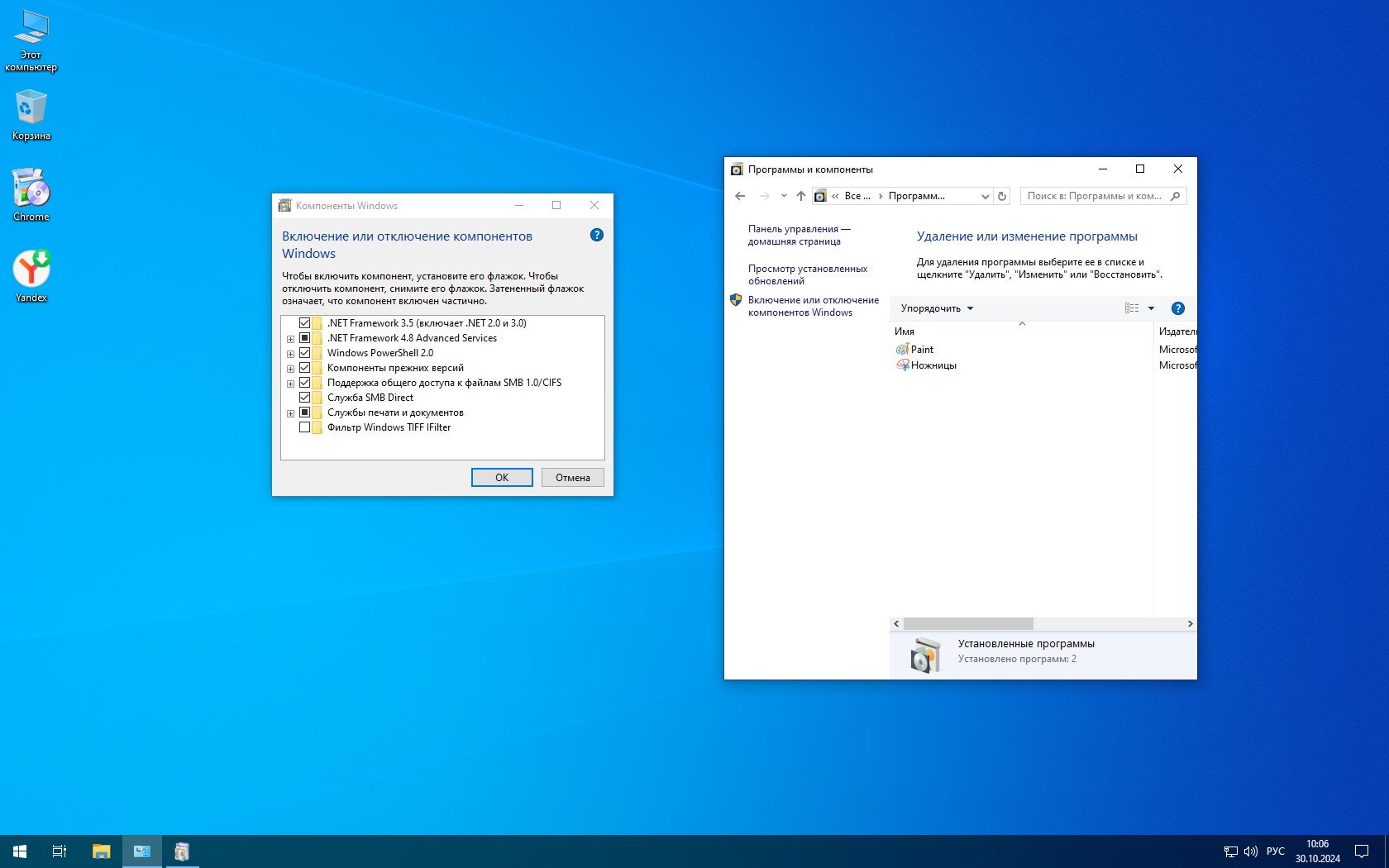Expand Службы печати и документов tree node
Viewport: 1389px width, 868px height.
(290, 413)
